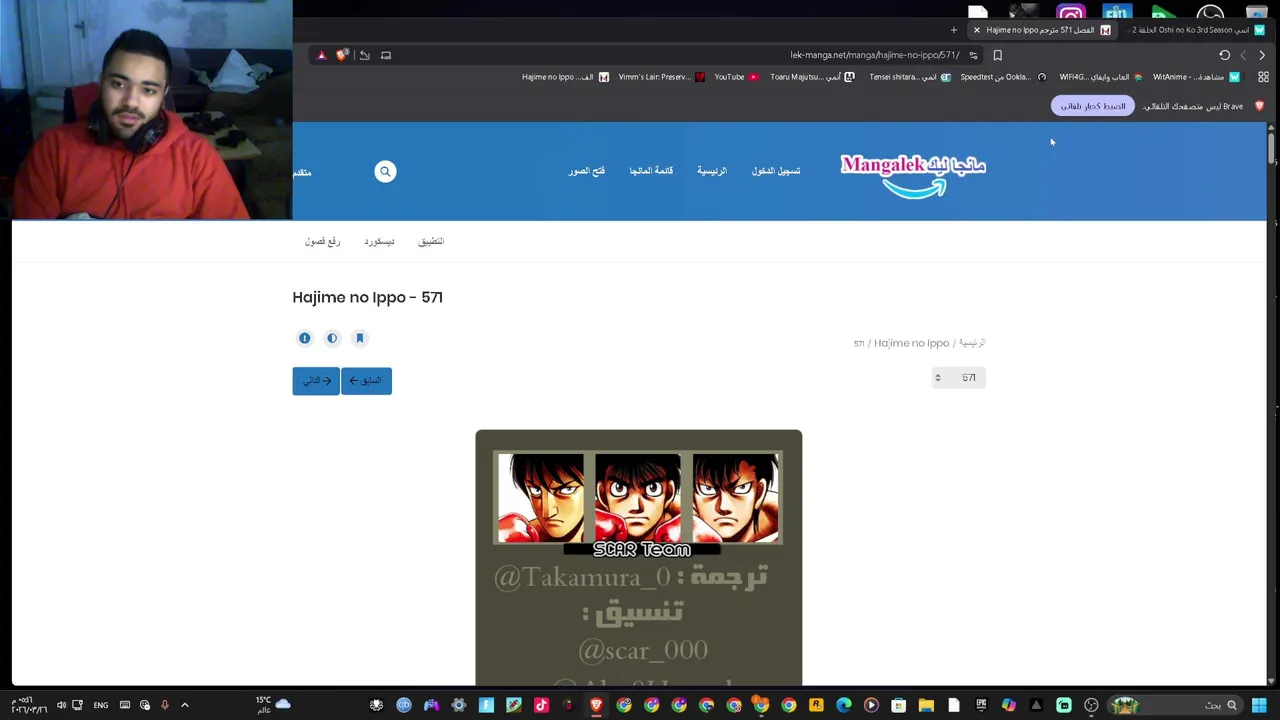This screenshot has width=1280, height=720.
Task: Open the Epic Games taskbar icon
Action: (x=981, y=705)
